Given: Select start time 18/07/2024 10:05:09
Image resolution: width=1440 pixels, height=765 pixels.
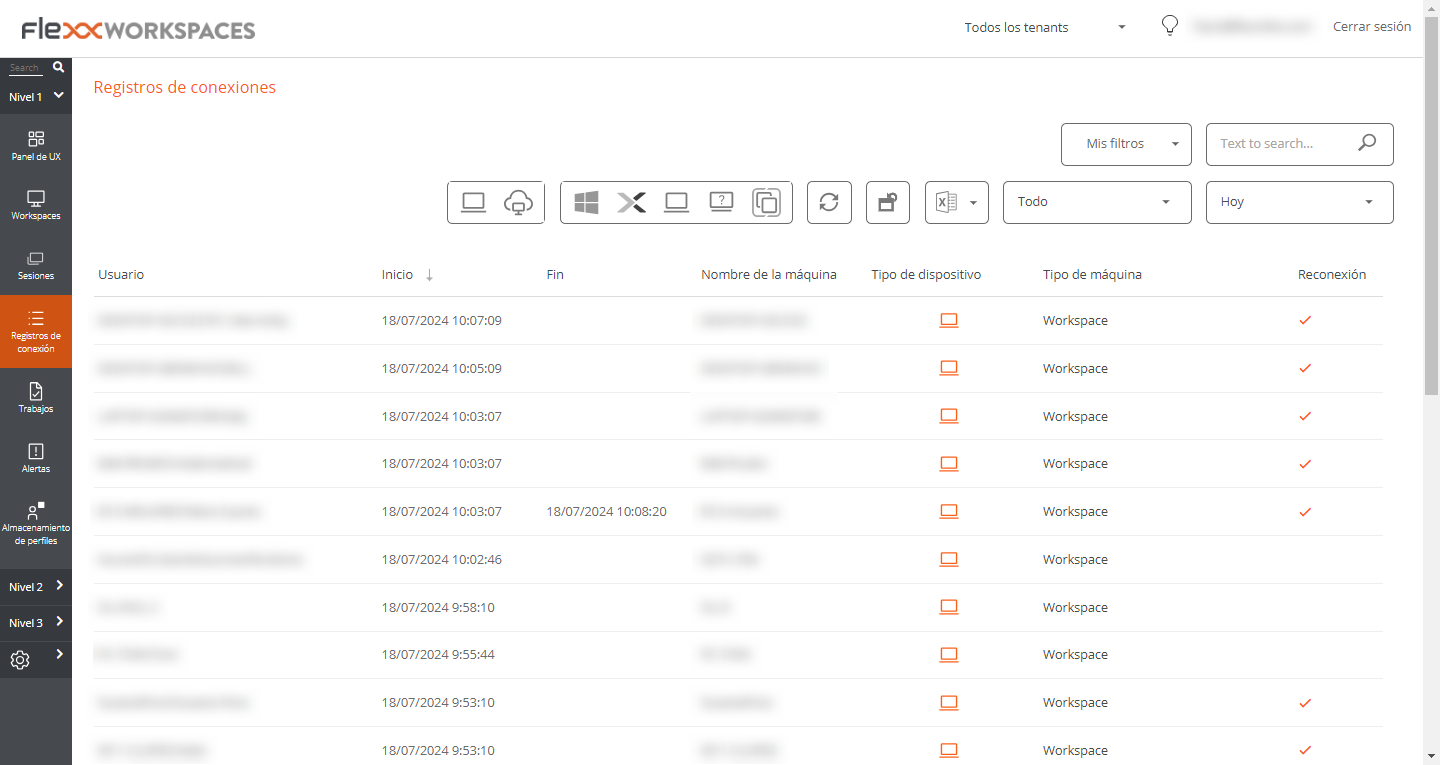Looking at the screenshot, I should (441, 368).
